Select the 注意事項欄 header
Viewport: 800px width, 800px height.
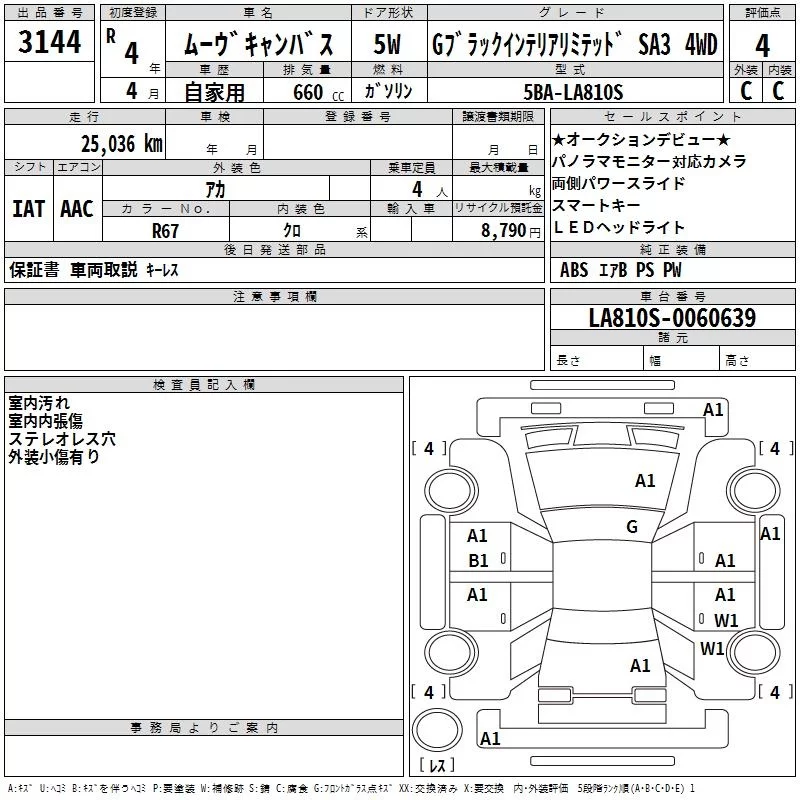(274, 296)
